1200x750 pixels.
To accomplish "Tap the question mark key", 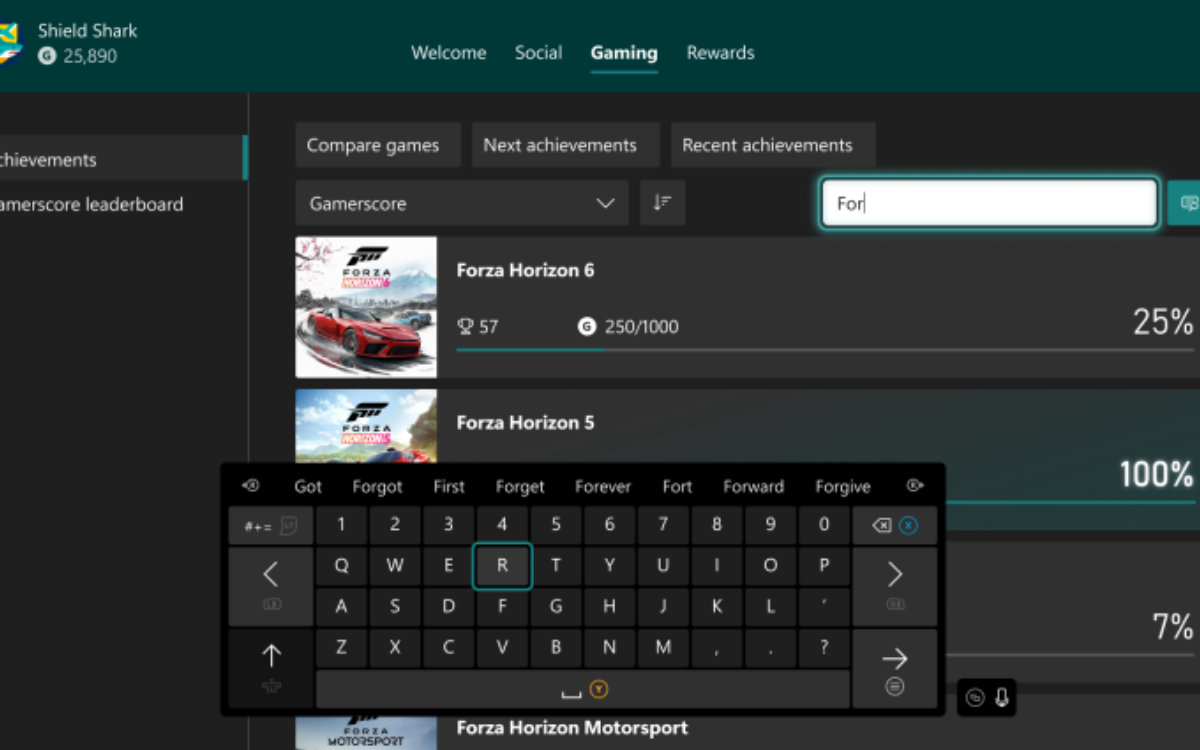I will (x=824, y=648).
